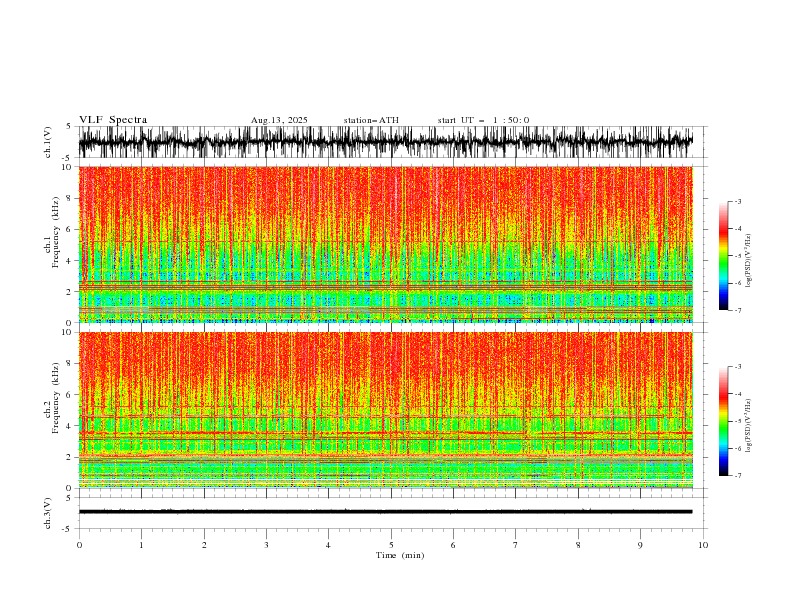Click the ch.2 "Frequency (kHz)" axis label

point(57,397)
